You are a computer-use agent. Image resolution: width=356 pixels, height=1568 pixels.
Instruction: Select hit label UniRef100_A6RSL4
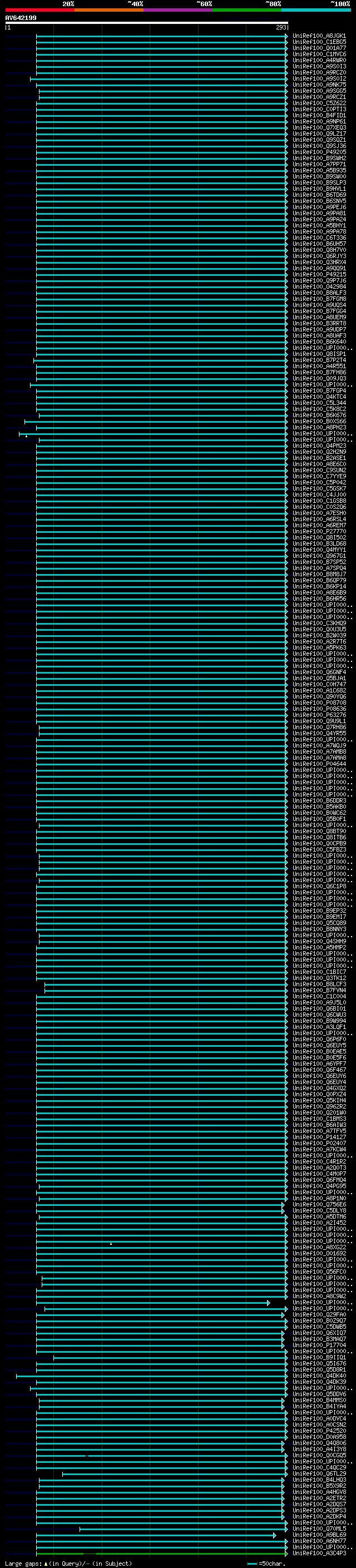[x=319, y=519]
